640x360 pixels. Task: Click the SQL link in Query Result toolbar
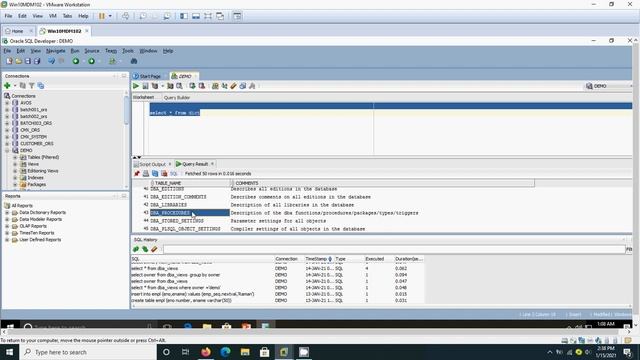pos(173,173)
